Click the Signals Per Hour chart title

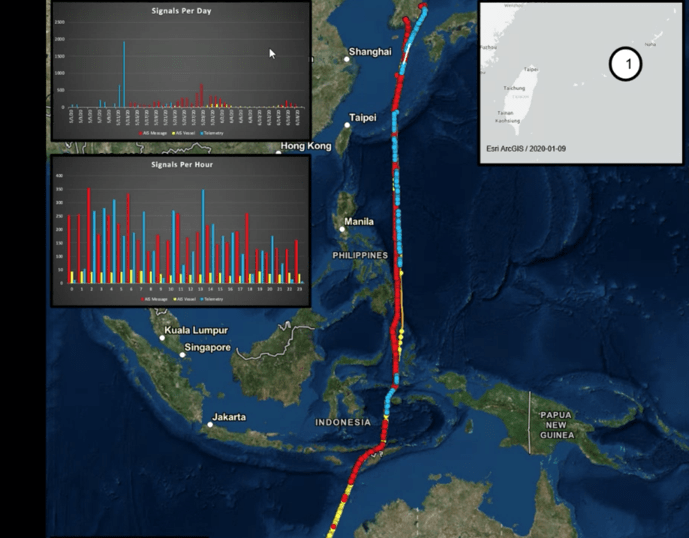(181, 164)
